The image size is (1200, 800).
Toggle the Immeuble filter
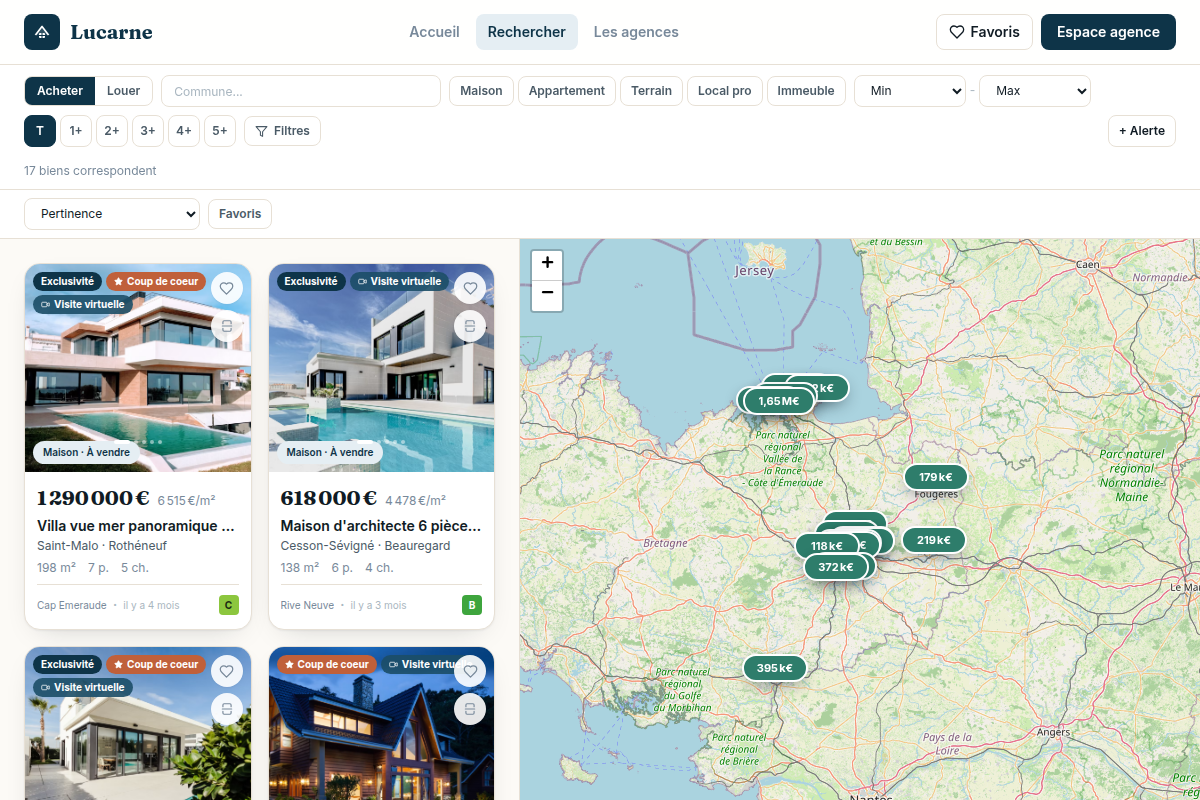(x=806, y=91)
